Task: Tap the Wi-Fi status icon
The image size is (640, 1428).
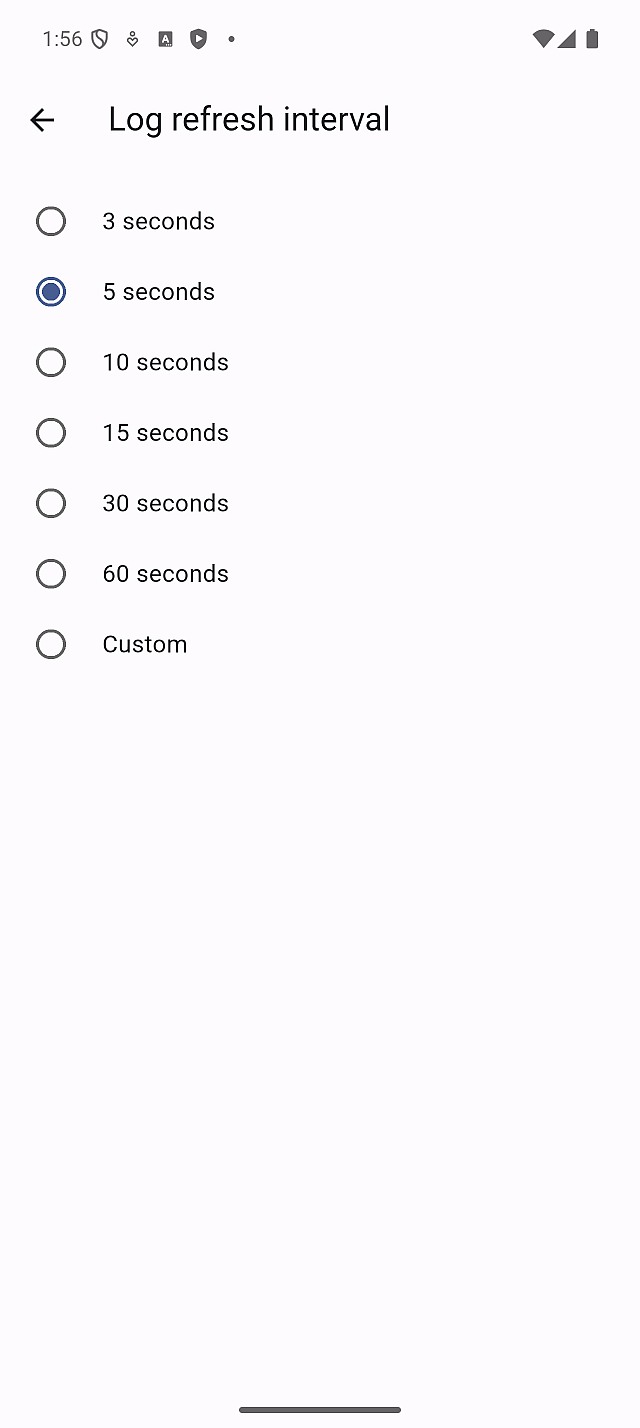Action: (x=543, y=39)
